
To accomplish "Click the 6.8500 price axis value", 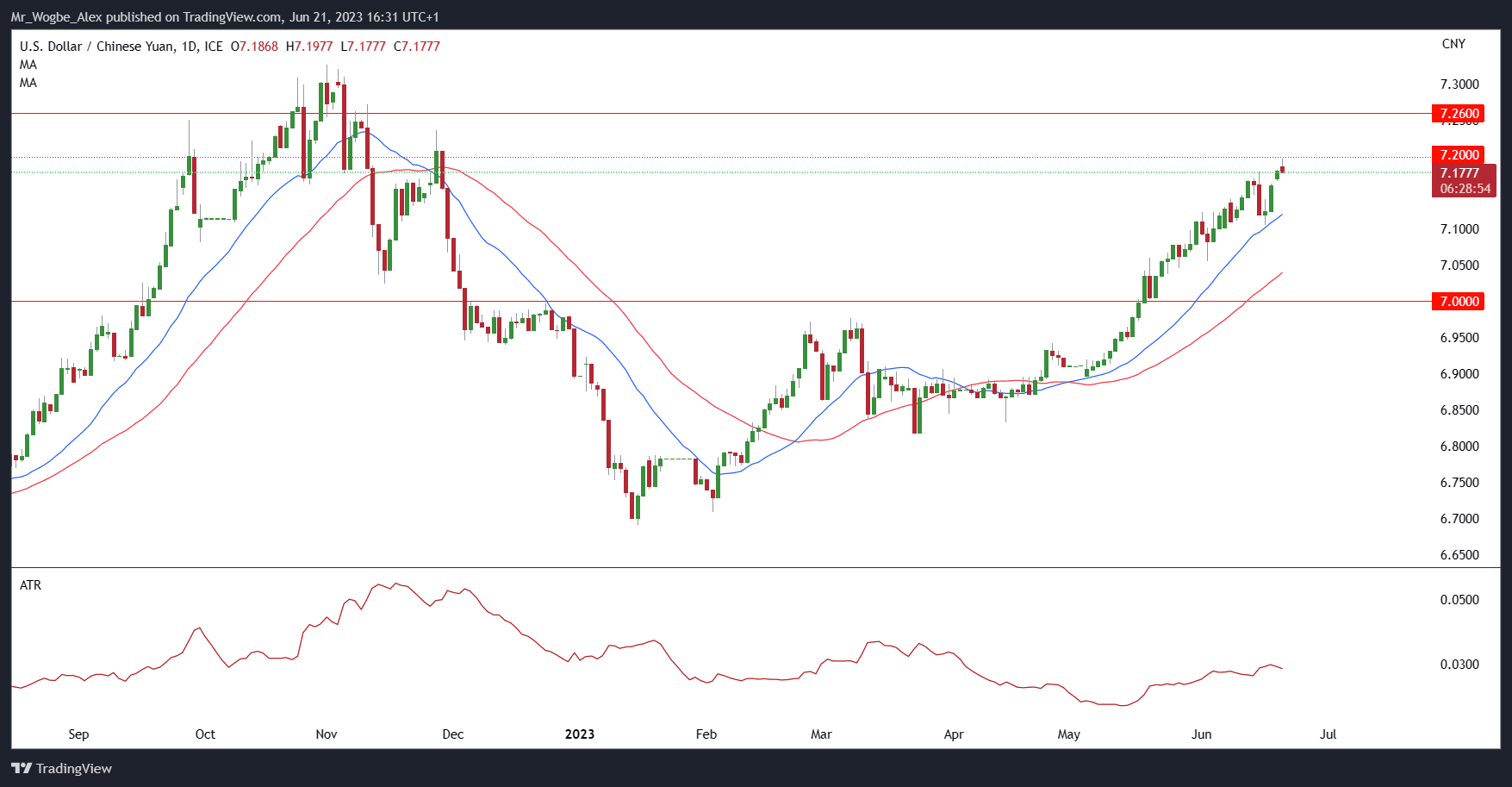I will click(1459, 410).
